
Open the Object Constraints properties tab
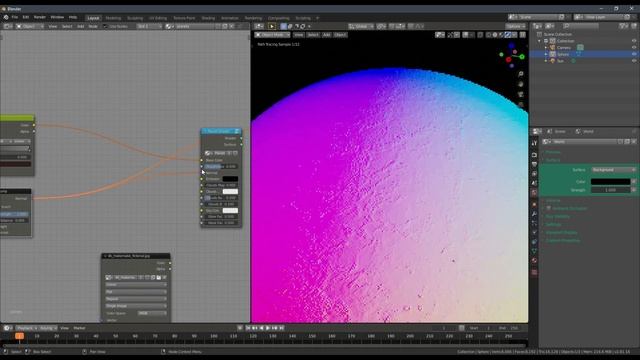[x=534, y=242]
